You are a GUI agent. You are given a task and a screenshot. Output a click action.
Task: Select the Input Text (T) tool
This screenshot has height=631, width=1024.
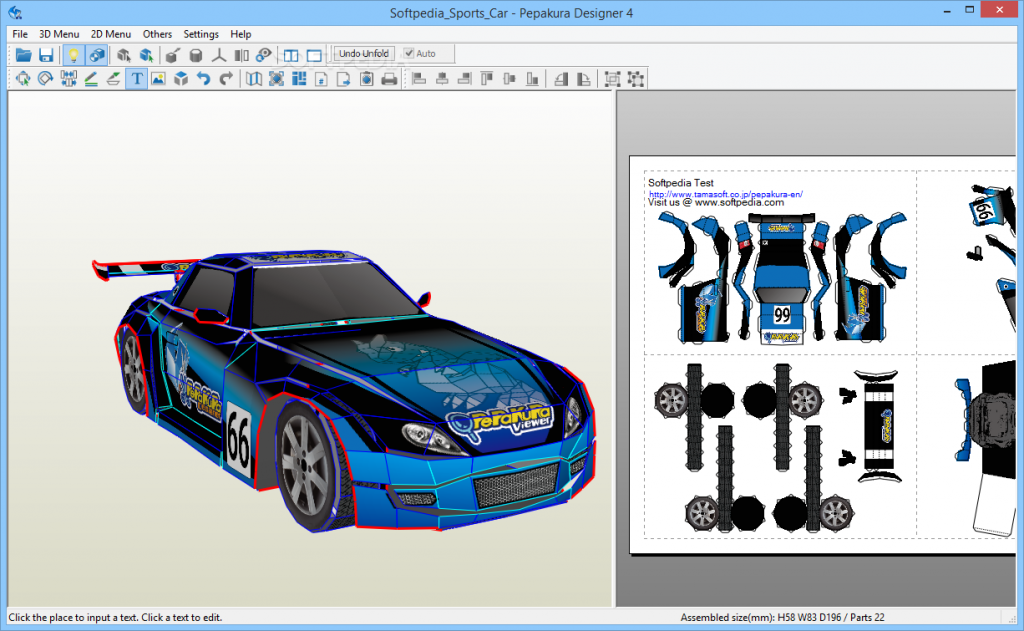click(x=136, y=79)
